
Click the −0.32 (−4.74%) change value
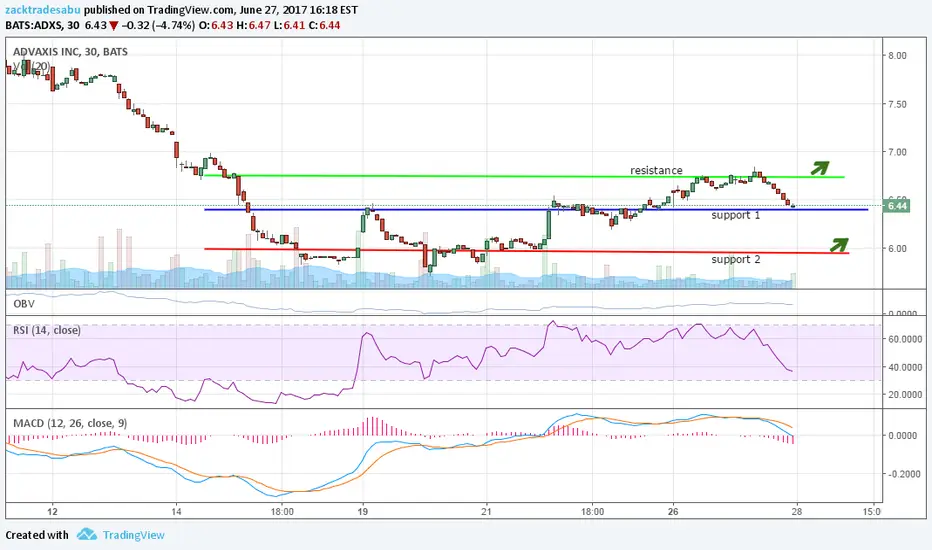(x=158, y=26)
